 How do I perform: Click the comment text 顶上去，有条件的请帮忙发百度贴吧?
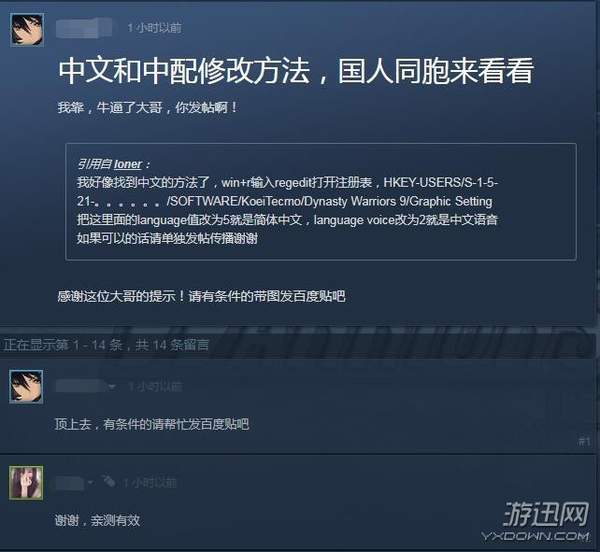(152, 424)
